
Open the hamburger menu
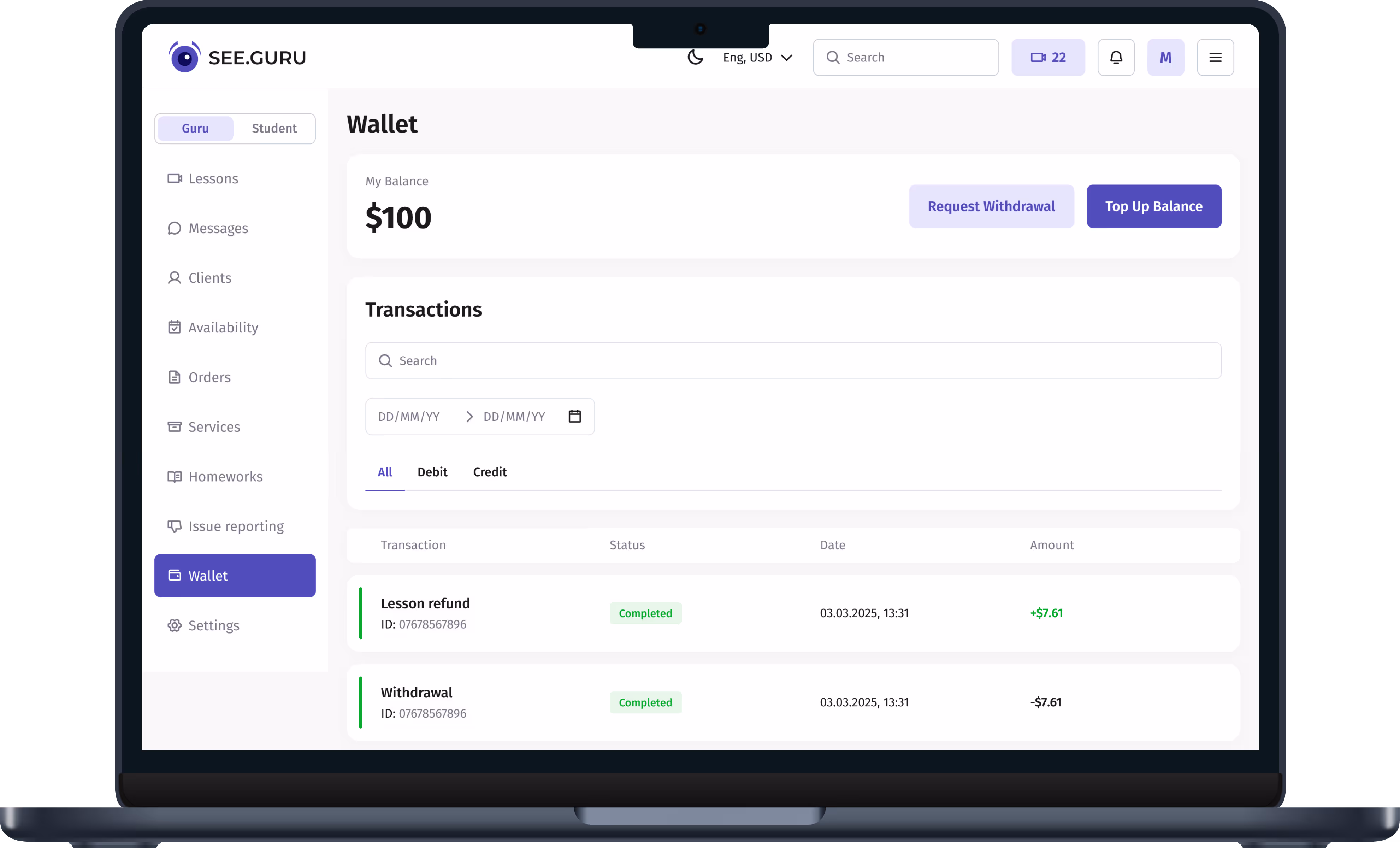(x=1215, y=57)
